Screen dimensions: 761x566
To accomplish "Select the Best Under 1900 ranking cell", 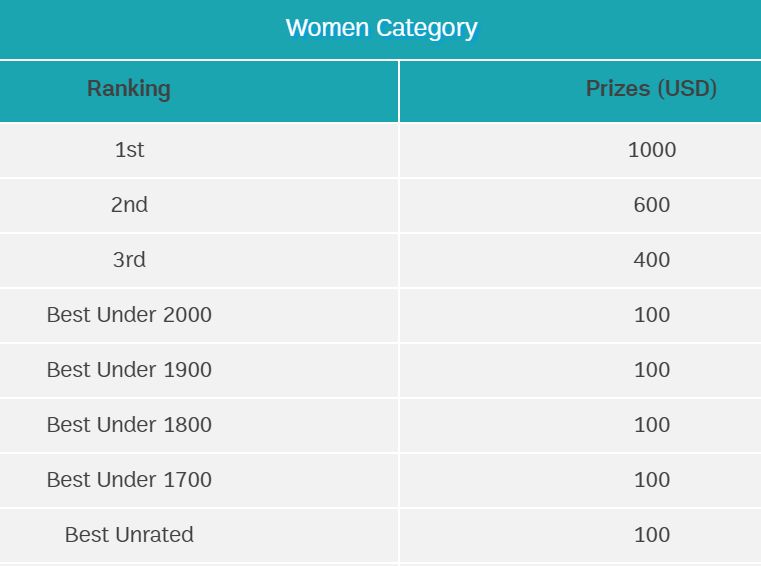I will point(129,370).
